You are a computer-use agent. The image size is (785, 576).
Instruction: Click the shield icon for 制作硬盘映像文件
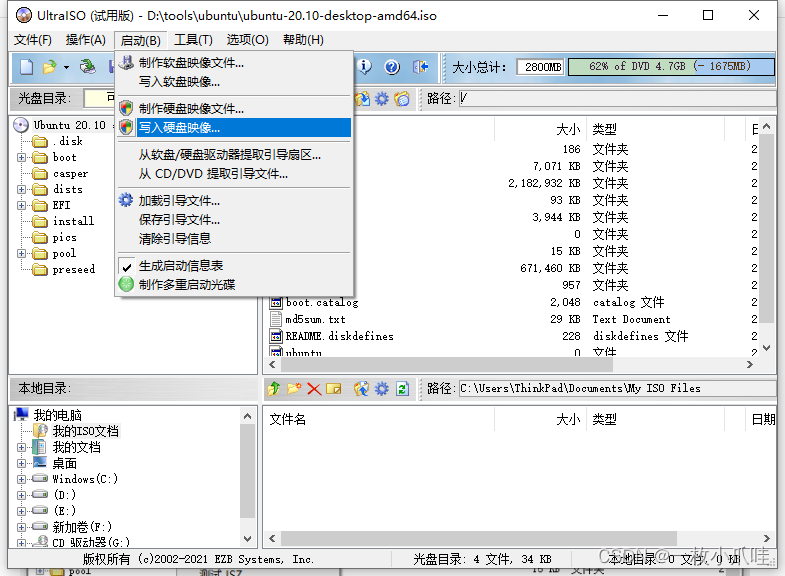point(126,108)
